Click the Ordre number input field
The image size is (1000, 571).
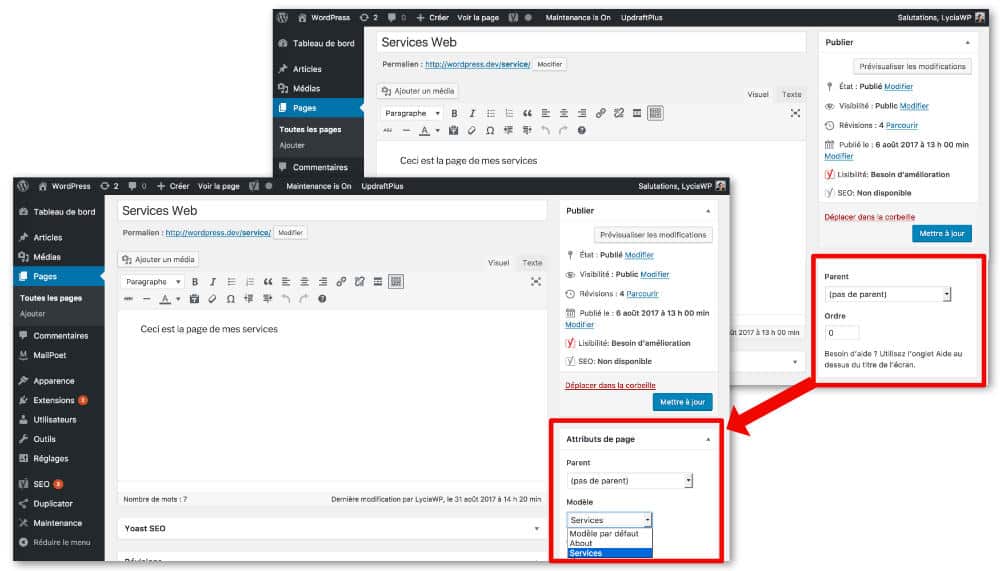tap(841, 334)
